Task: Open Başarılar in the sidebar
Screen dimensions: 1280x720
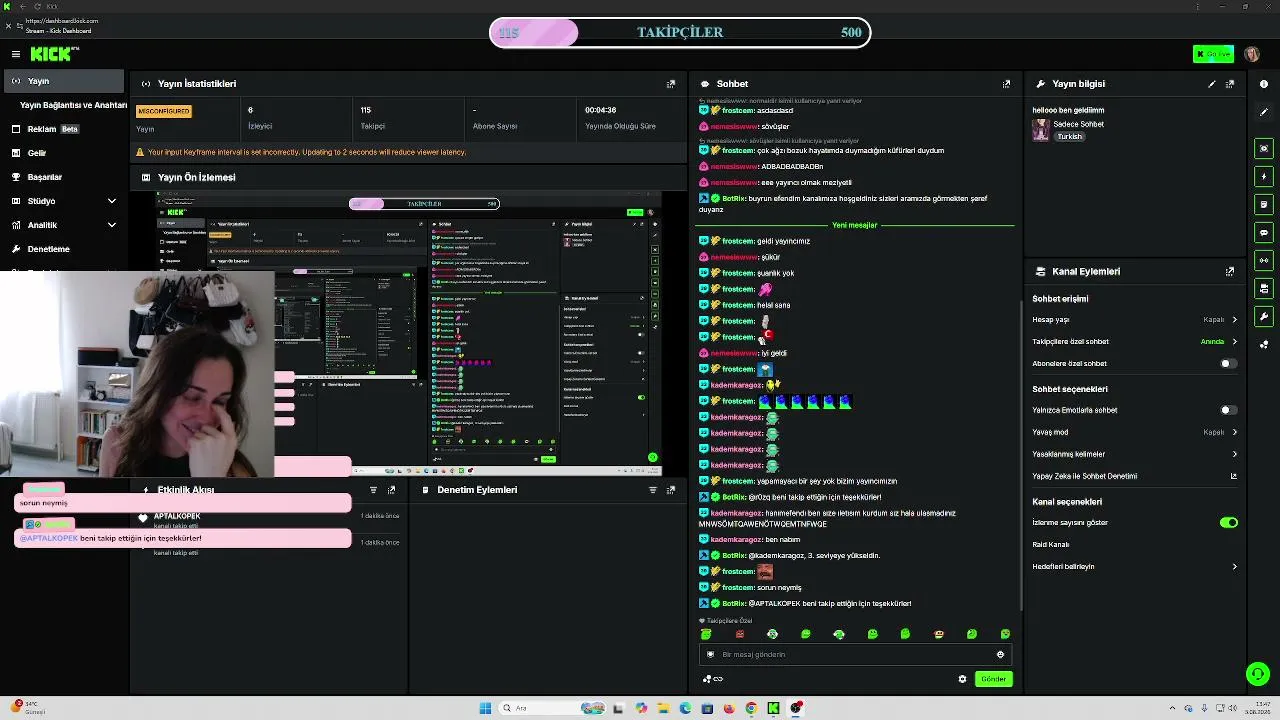Action: pyautogui.click(x=64, y=177)
